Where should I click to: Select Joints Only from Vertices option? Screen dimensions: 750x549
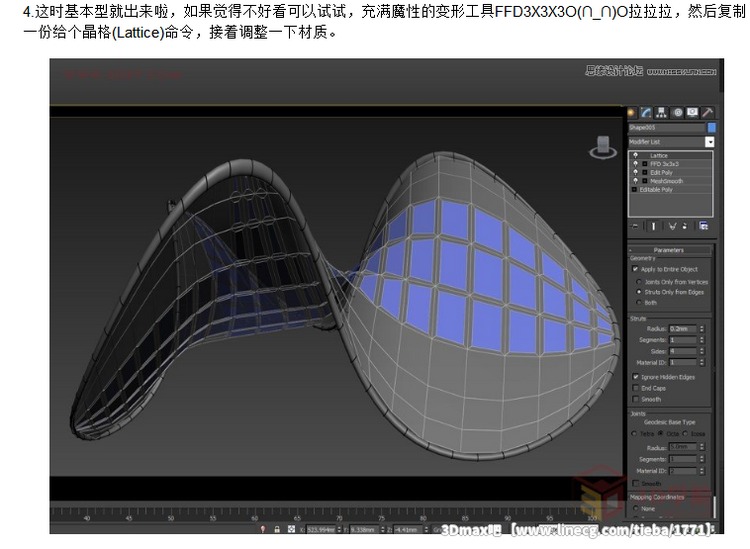click(x=639, y=282)
